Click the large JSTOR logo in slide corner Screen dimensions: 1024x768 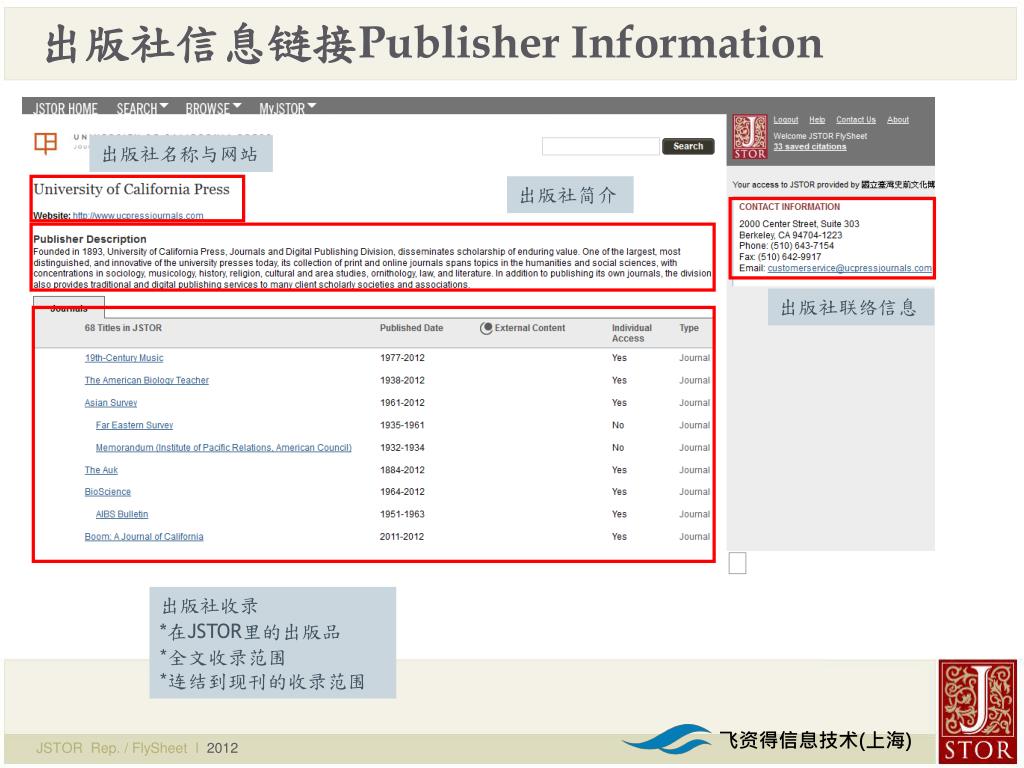click(x=978, y=712)
